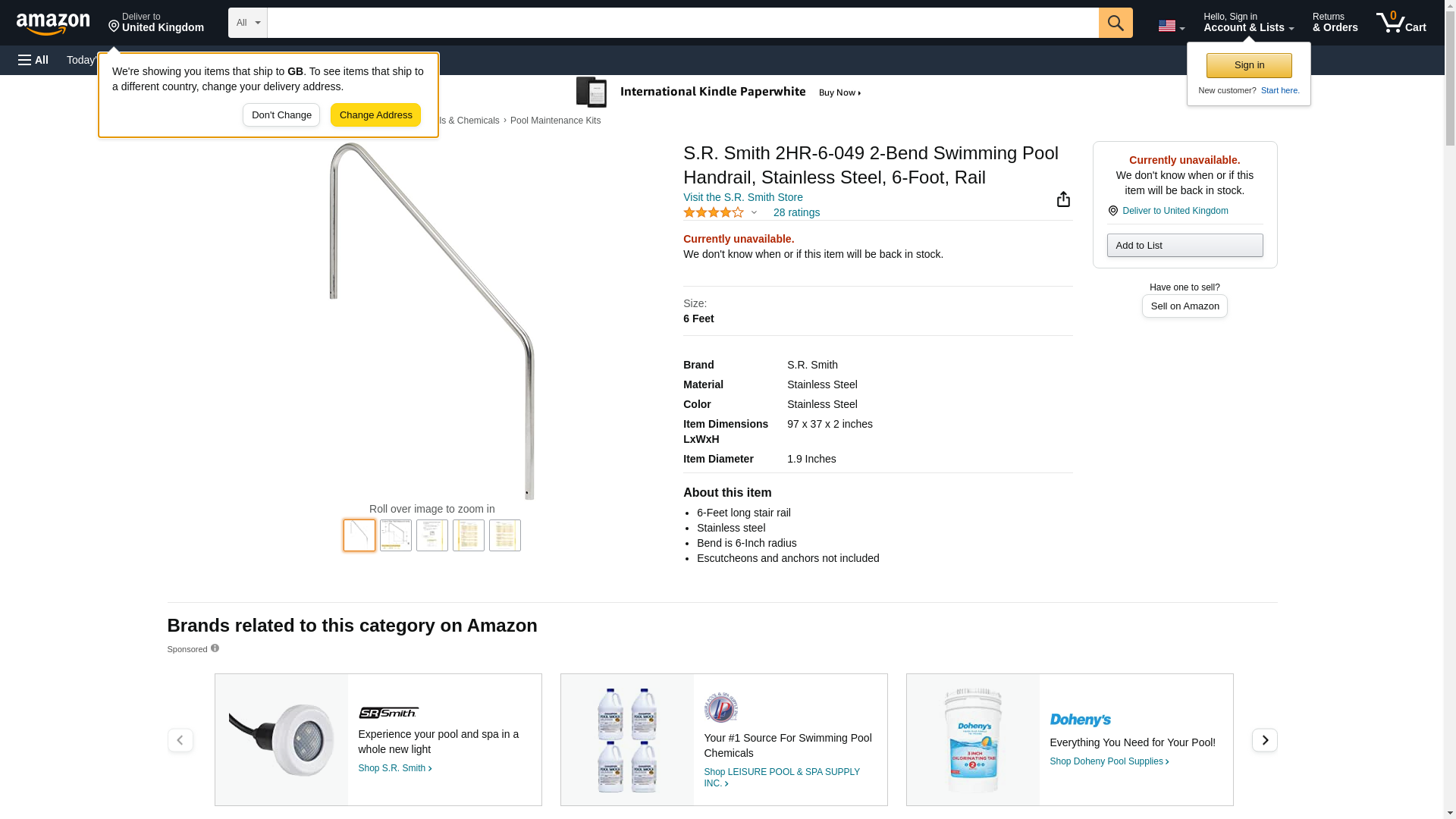Click into the search text field
Viewport: 1456px width, 819px height.
(682, 23)
